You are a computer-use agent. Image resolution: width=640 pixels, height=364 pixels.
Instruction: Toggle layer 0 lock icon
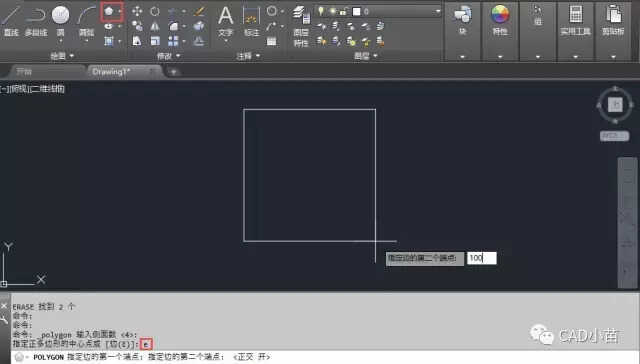click(343, 12)
